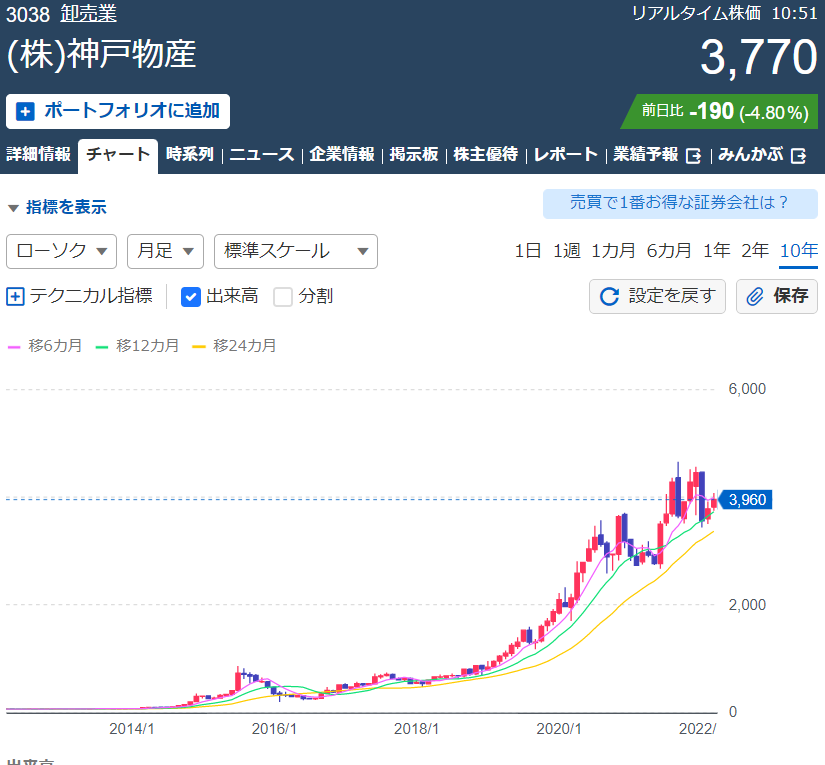The width and height of the screenshot is (825, 765).
Task: Select the 1年 time range
Action: point(716,251)
